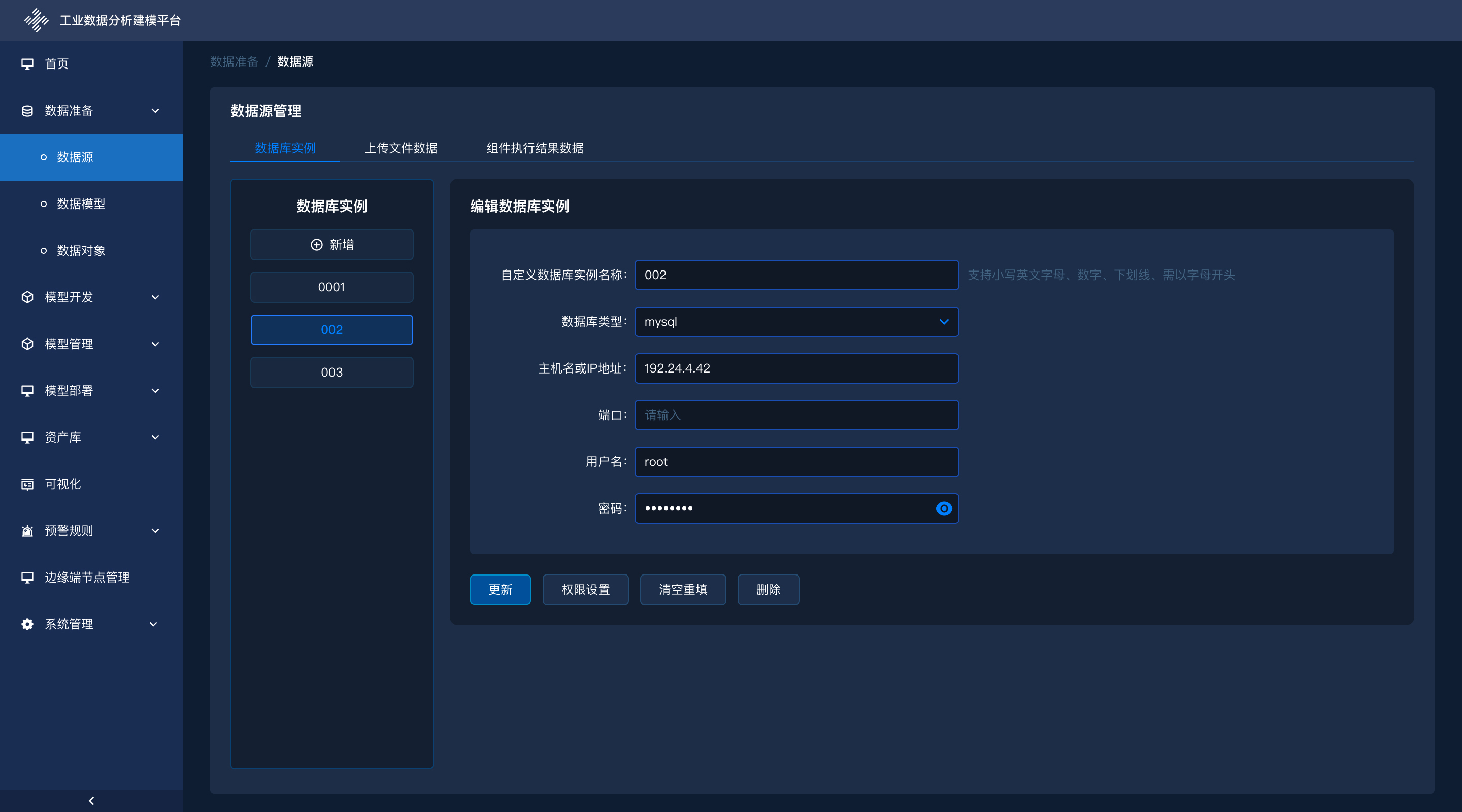Expand the 资产库 menu chevron

[x=155, y=437]
